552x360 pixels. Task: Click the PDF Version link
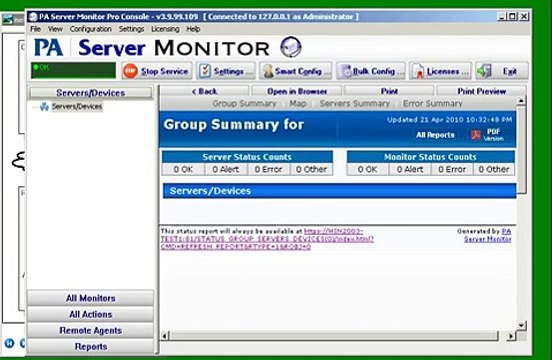(494, 134)
